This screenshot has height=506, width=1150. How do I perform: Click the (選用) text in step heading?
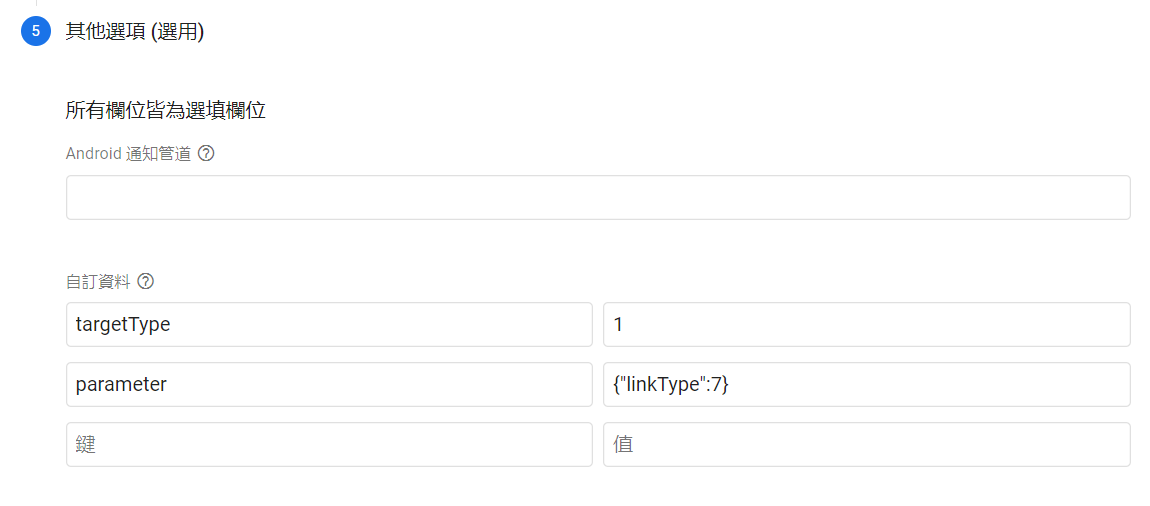click(177, 31)
